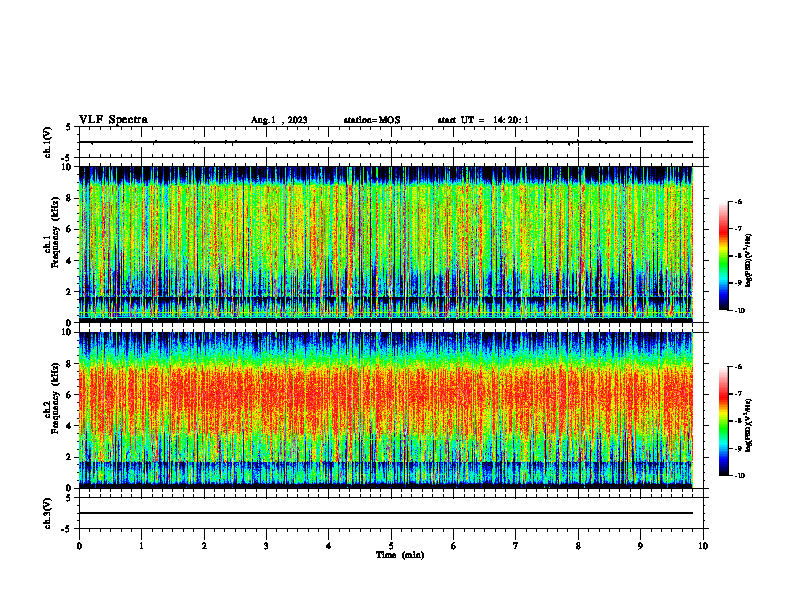Click the ch.1 voltage waveform trace
The height and width of the screenshot is (612, 792).
[386, 142]
